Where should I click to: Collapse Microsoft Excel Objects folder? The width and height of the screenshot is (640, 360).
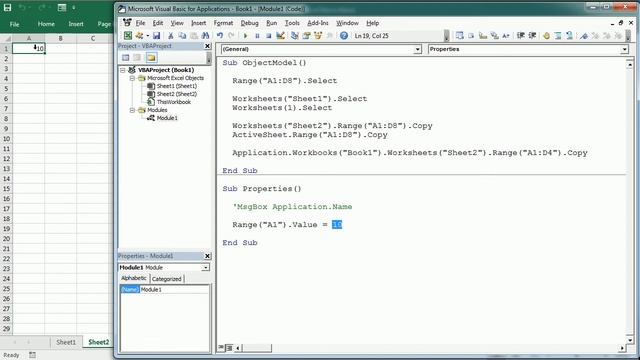point(132,78)
